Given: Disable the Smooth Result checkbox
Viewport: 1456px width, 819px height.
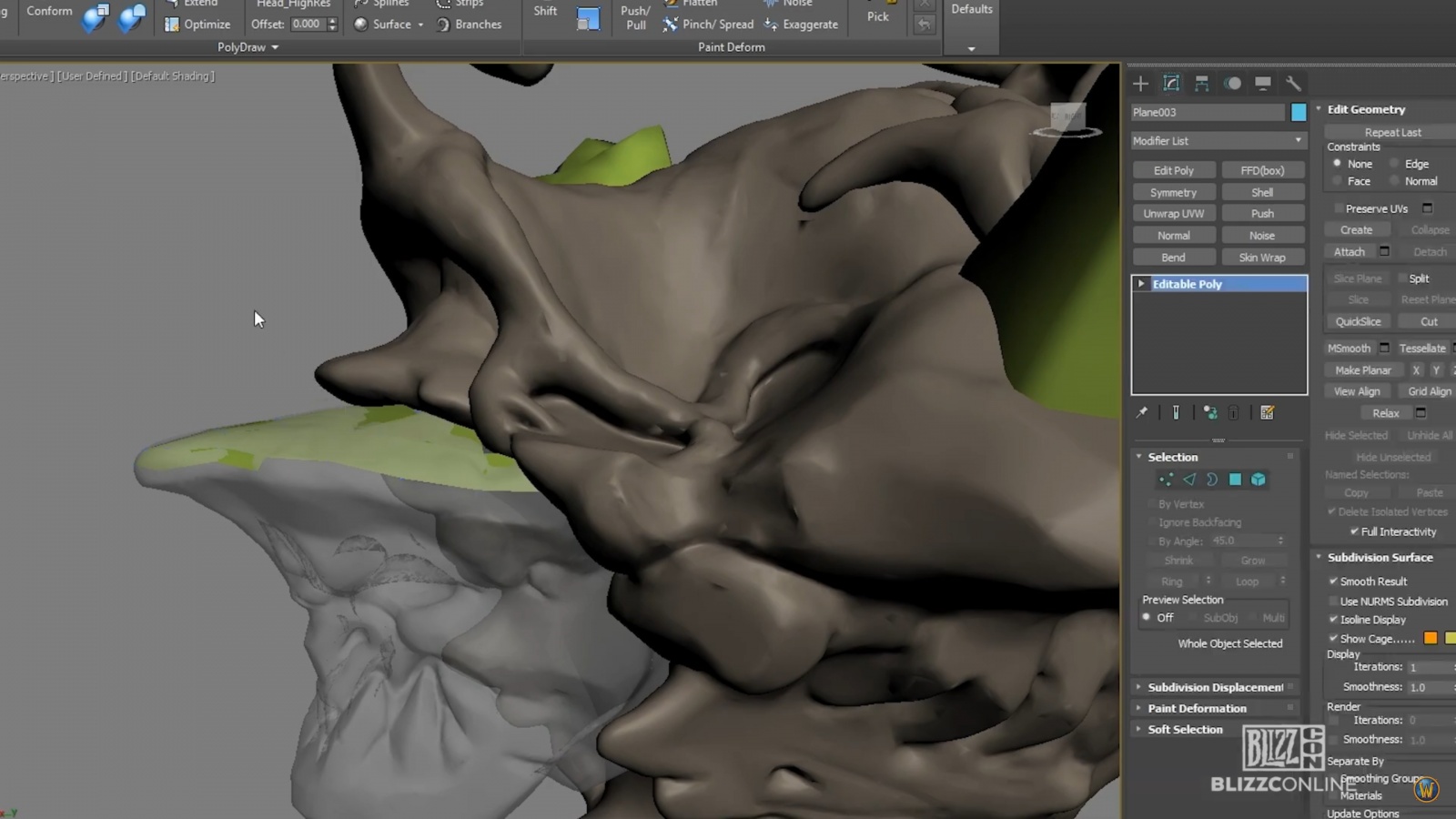Looking at the screenshot, I should tap(1333, 581).
